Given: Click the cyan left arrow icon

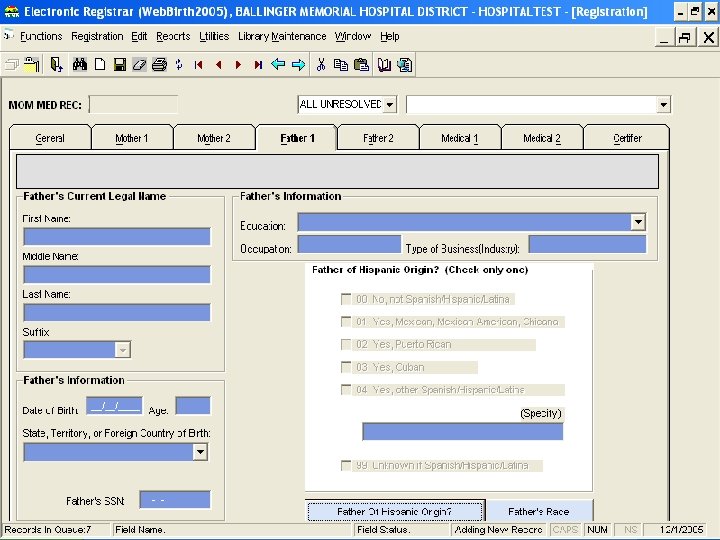Looking at the screenshot, I should click(x=278, y=65).
